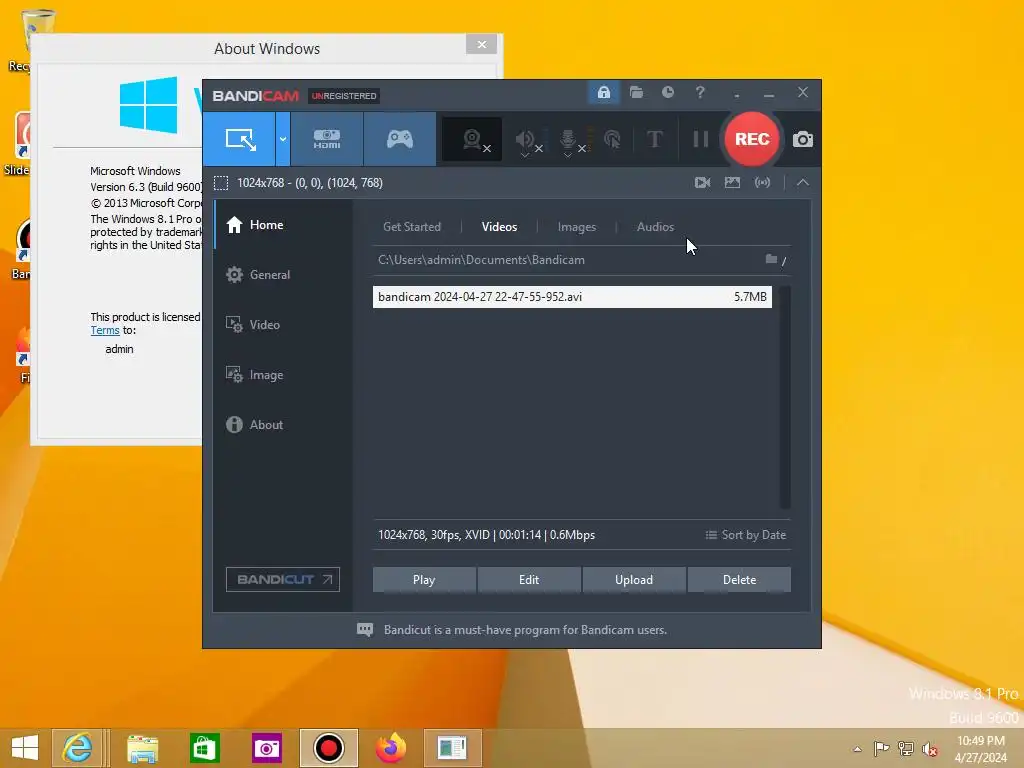This screenshot has height=768, width=1024.
Task: Click the image picture icon in status bar
Action: 733,183
